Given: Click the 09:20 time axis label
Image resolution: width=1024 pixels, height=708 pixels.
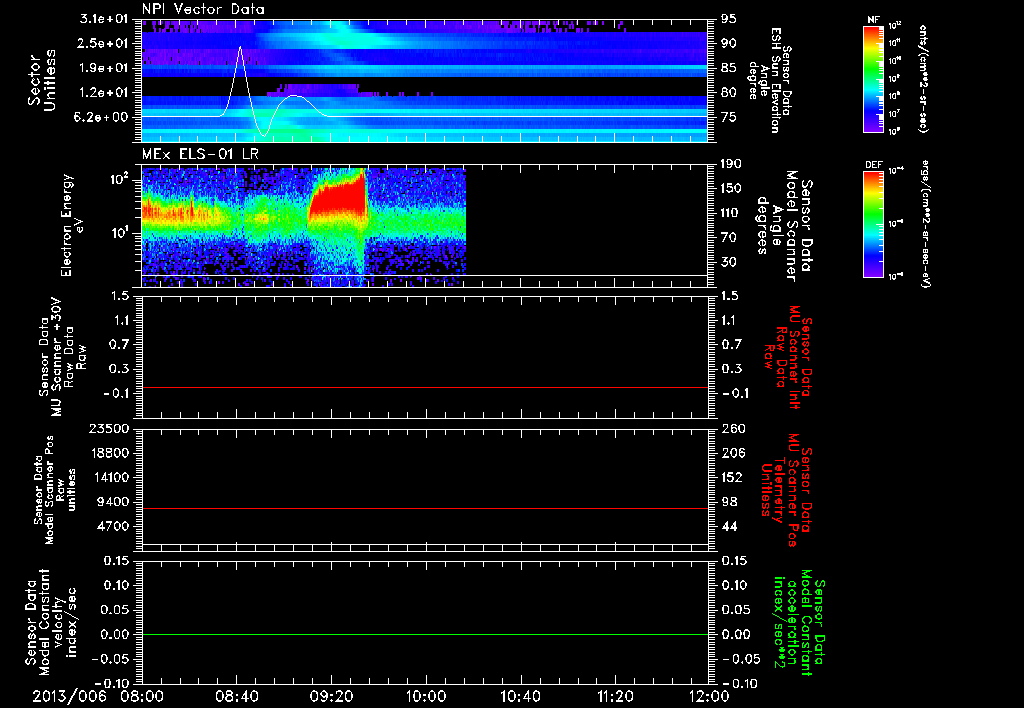Looking at the screenshot, I should [331, 696].
